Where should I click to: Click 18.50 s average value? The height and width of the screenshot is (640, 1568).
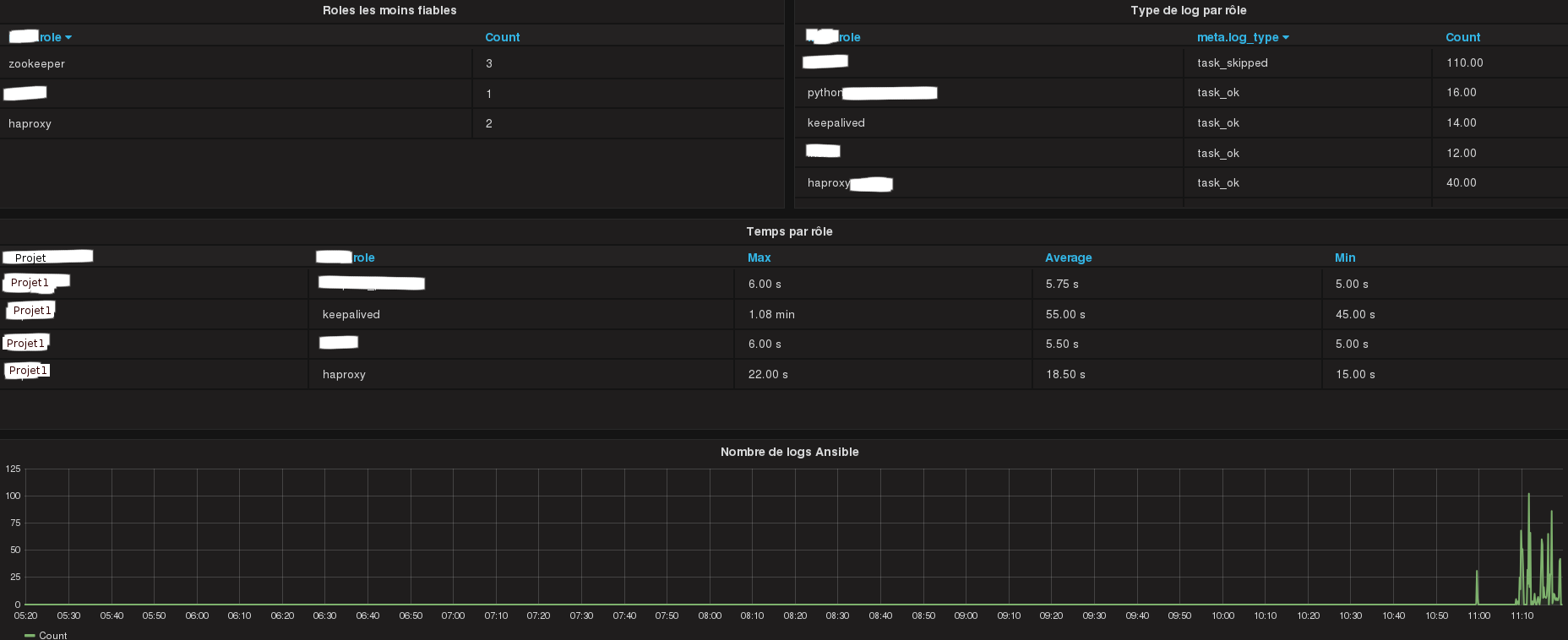pyautogui.click(x=1064, y=374)
